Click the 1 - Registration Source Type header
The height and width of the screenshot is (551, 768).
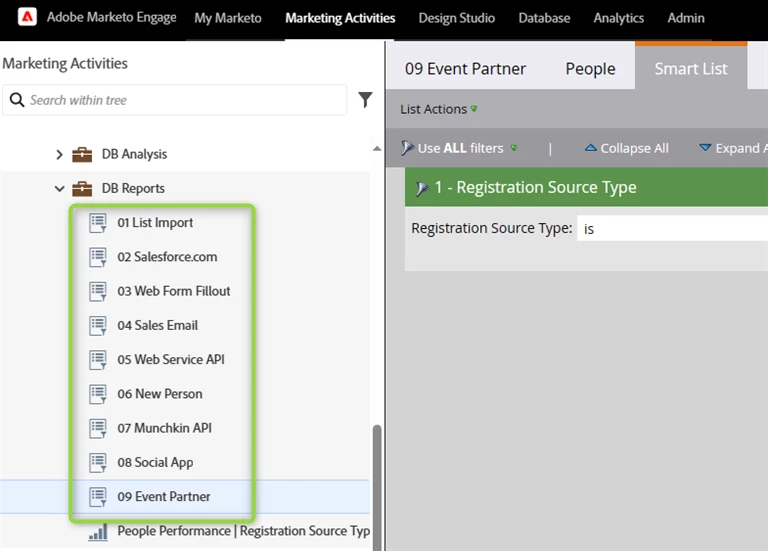pyautogui.click(x=586, y=187)
